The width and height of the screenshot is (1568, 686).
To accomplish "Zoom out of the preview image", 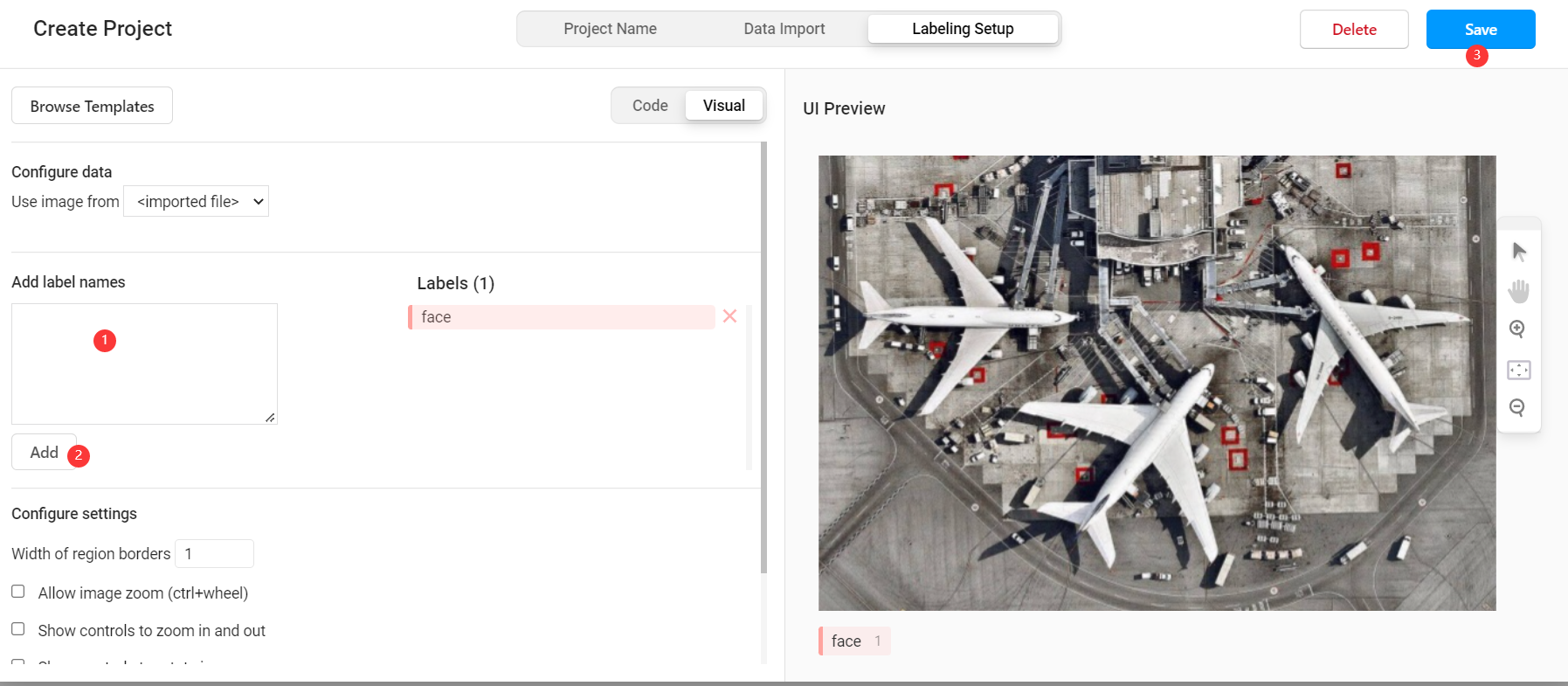I will pyautogui.click(x=1517, y=407).
